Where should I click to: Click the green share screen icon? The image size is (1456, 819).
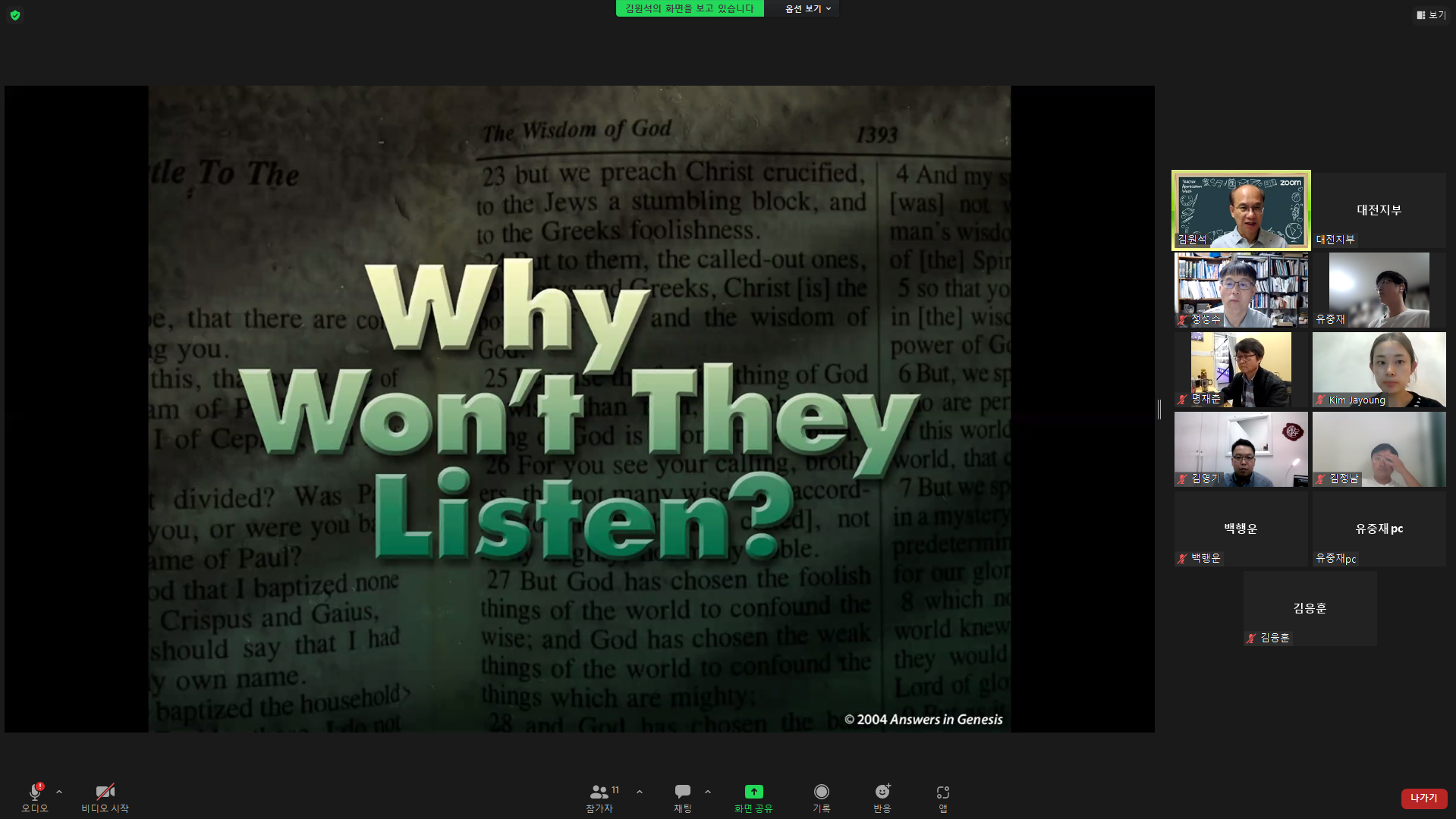753,792
